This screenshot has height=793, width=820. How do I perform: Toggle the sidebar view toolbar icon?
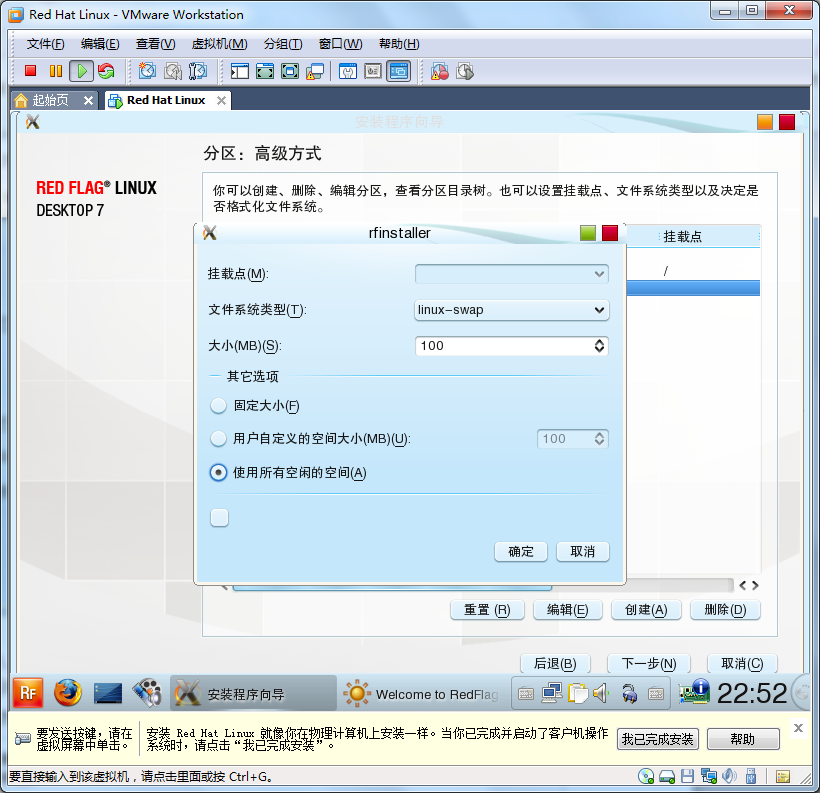240,71
